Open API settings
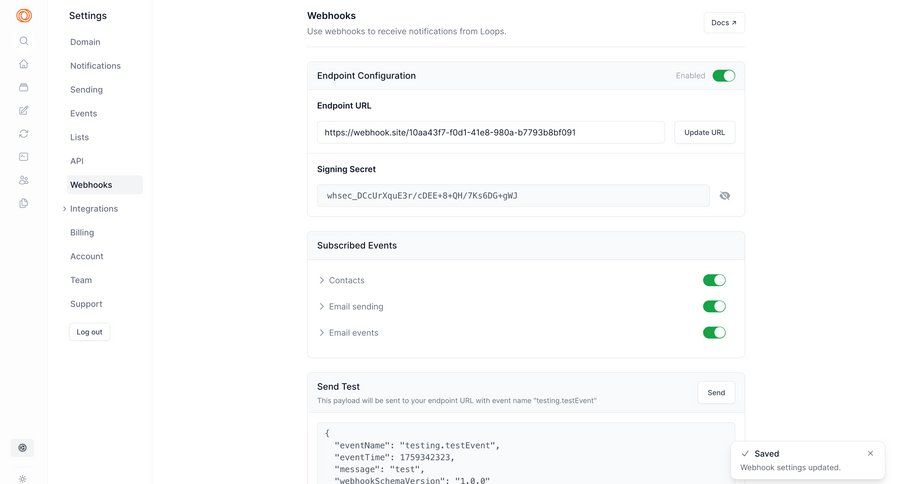 (76, 161)
